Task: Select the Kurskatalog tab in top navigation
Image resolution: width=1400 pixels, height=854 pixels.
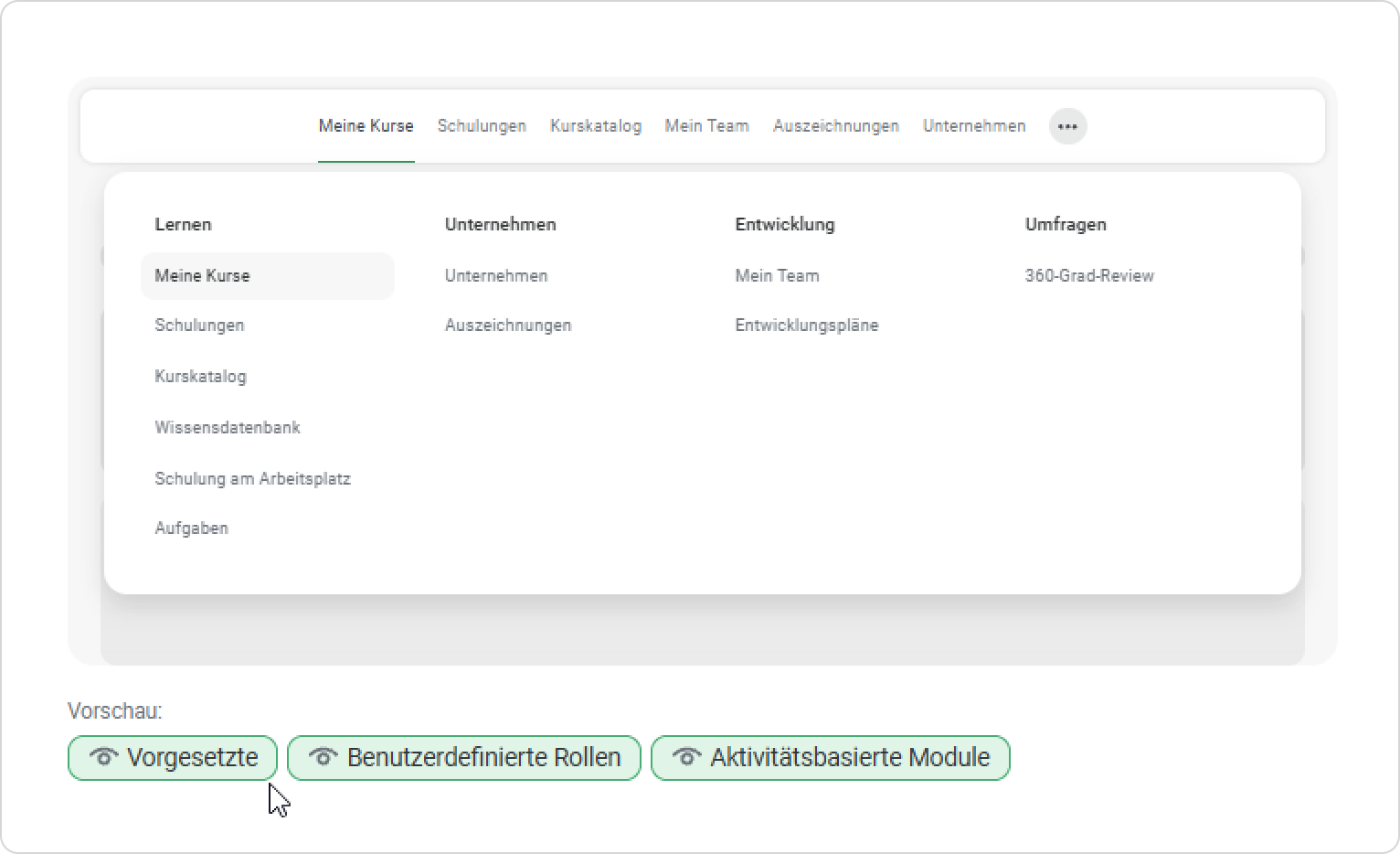Action: click(x=595, y=126)
